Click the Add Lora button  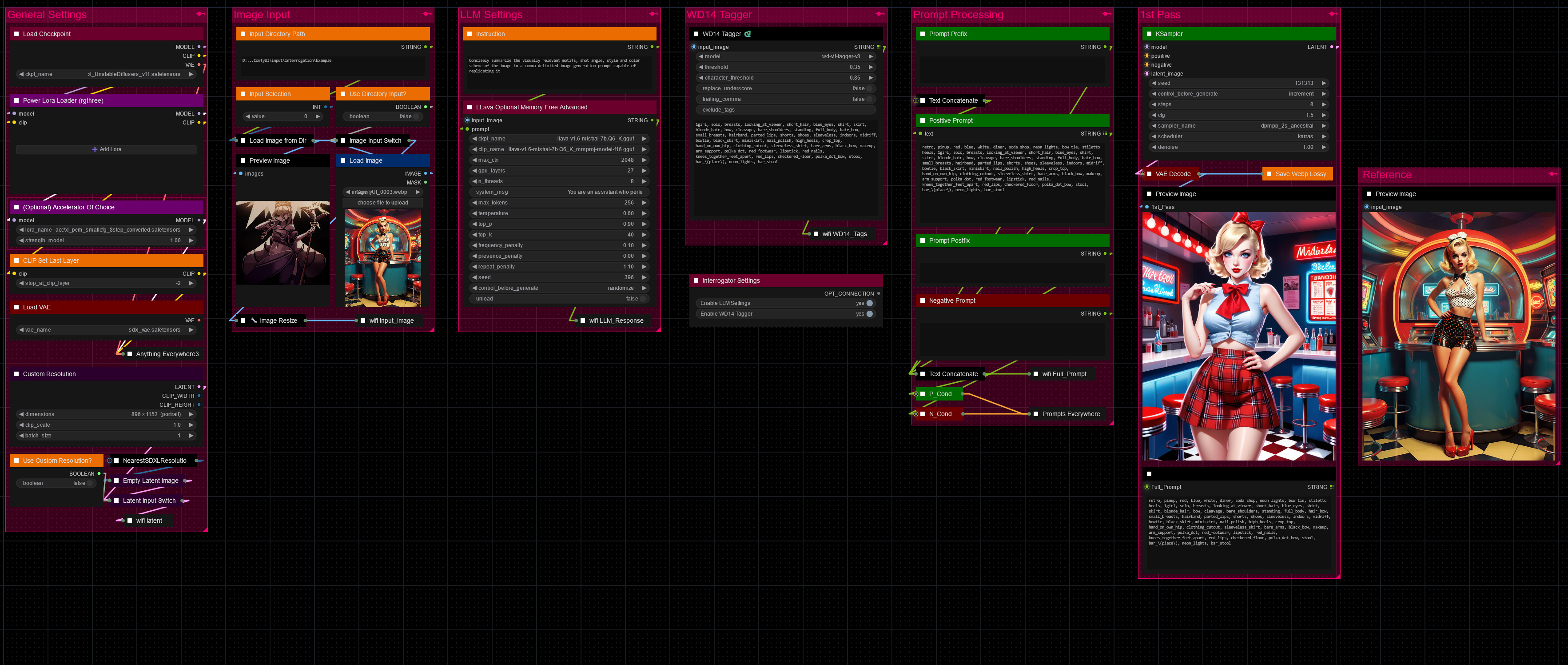[x=107, y=149]
